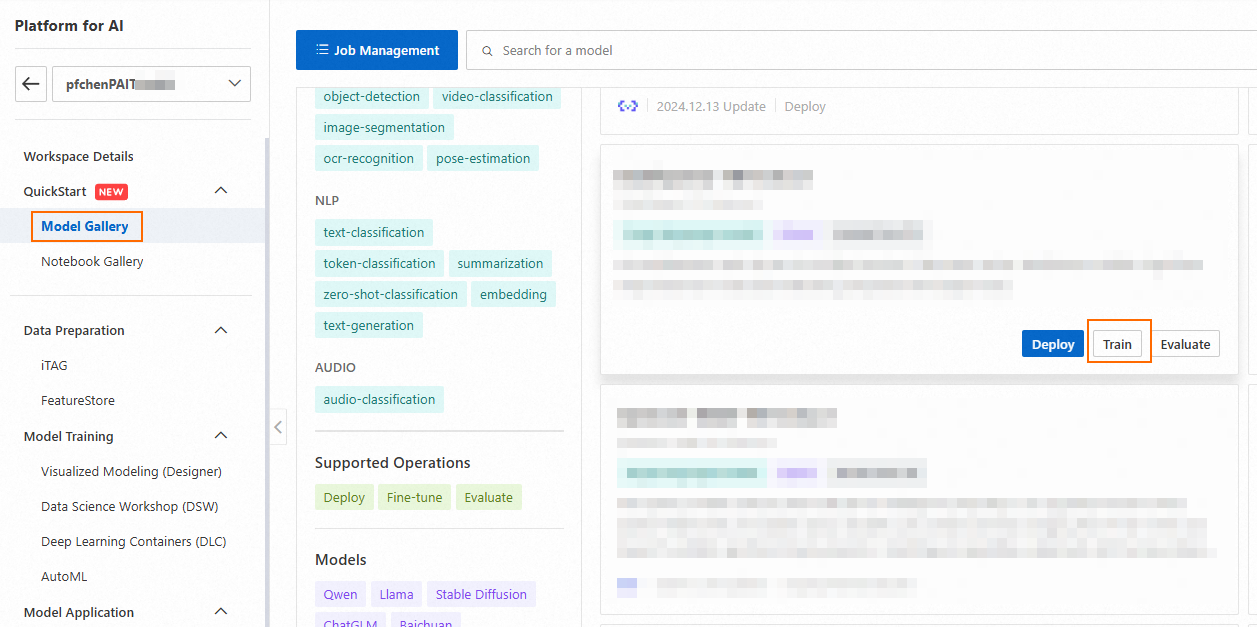Filter by text-generation tag
Screen dimensions: 1257x627
[369, 325]
